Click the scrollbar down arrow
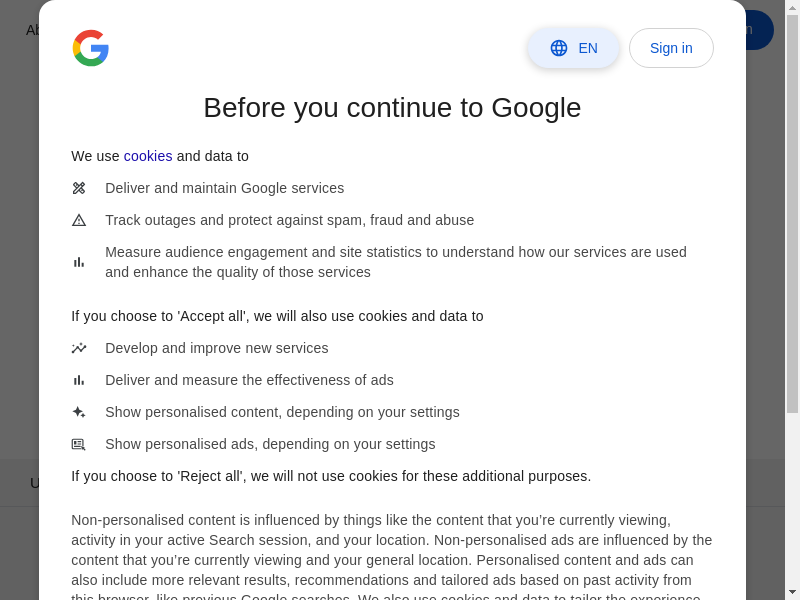This screenshot has width=800, height=600. [x=792, y=592]
